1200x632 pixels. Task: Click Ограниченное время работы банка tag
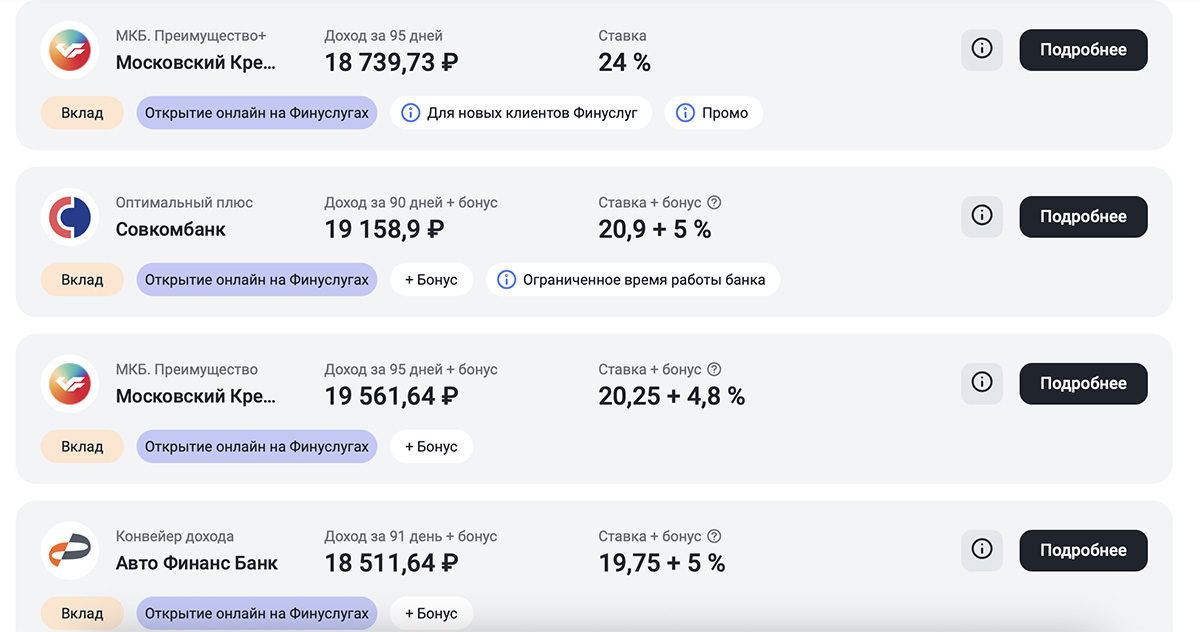tap(632, 280)
